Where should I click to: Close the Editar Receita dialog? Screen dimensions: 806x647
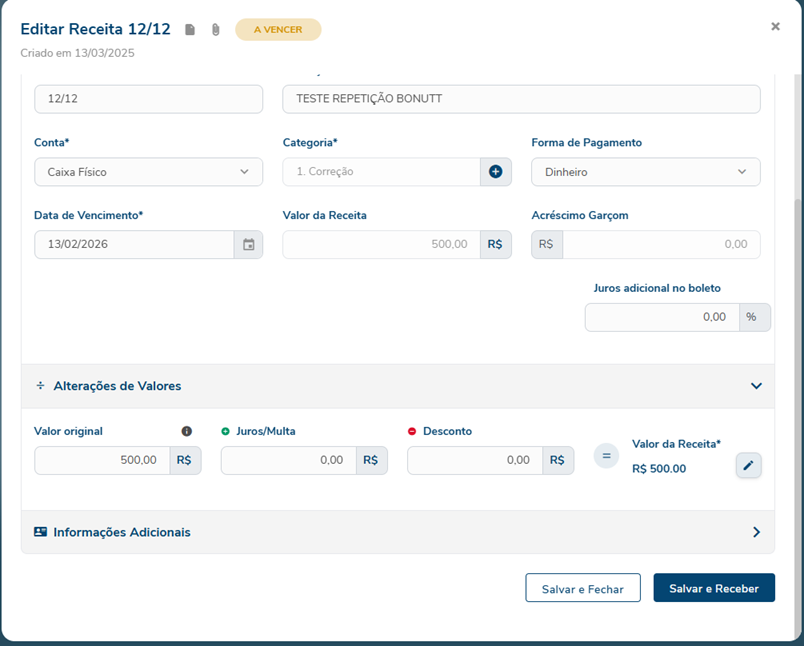click(x=775, y=27)
